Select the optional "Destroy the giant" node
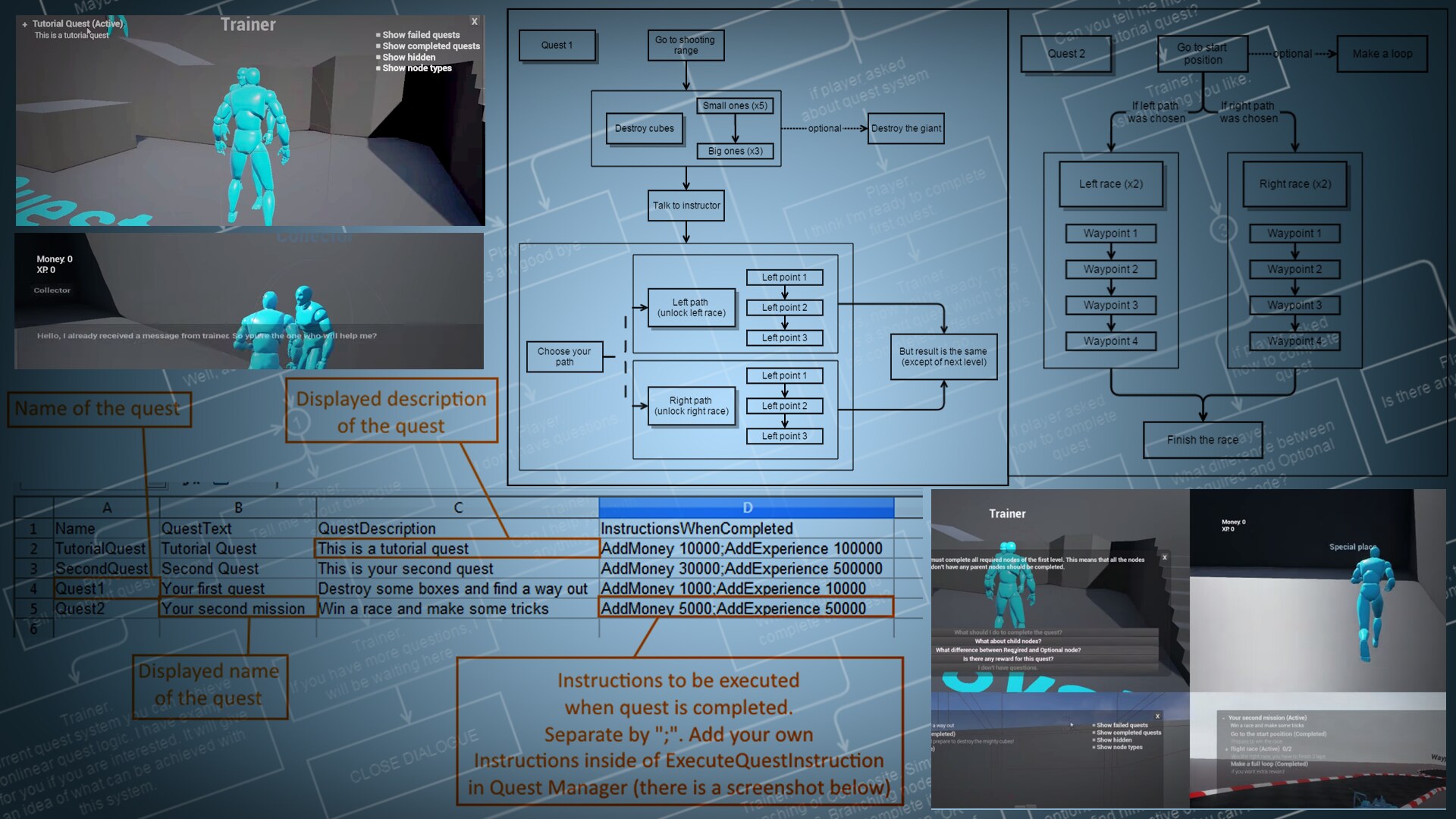This screenshot has width=1456, height=819. point(905,128)
